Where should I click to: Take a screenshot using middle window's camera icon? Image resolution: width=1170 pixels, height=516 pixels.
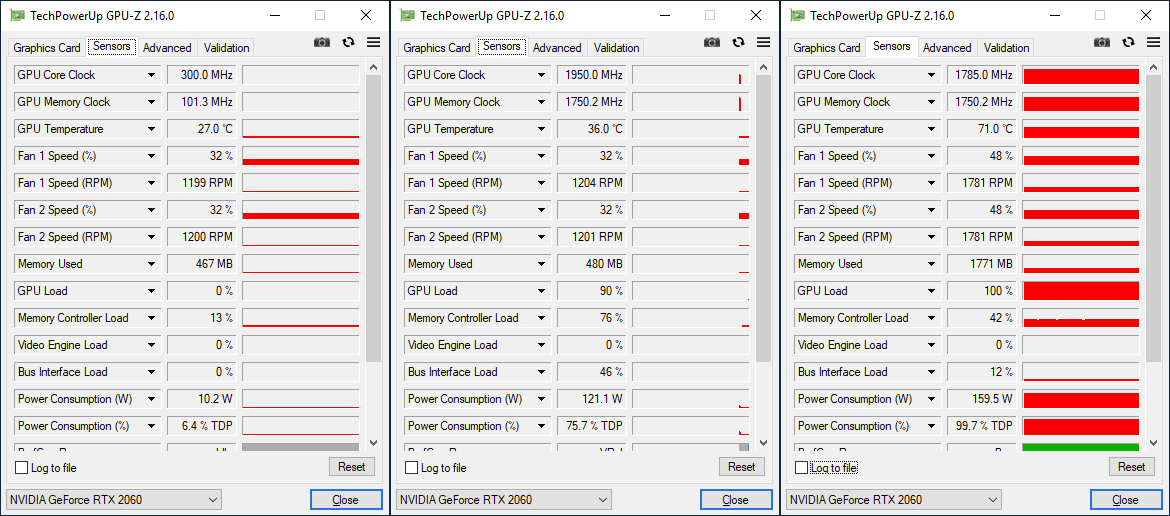(x=711, y=42)
